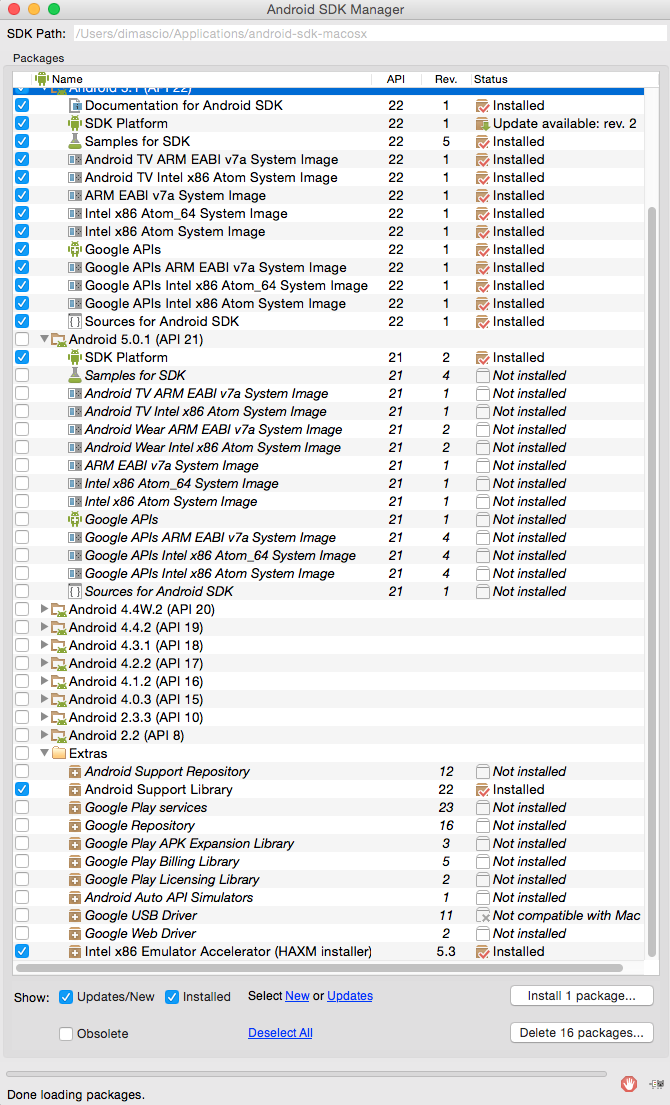Click the horizontal scrollbar under the package list
The image size is (670, 1105).
pos(320,968)
